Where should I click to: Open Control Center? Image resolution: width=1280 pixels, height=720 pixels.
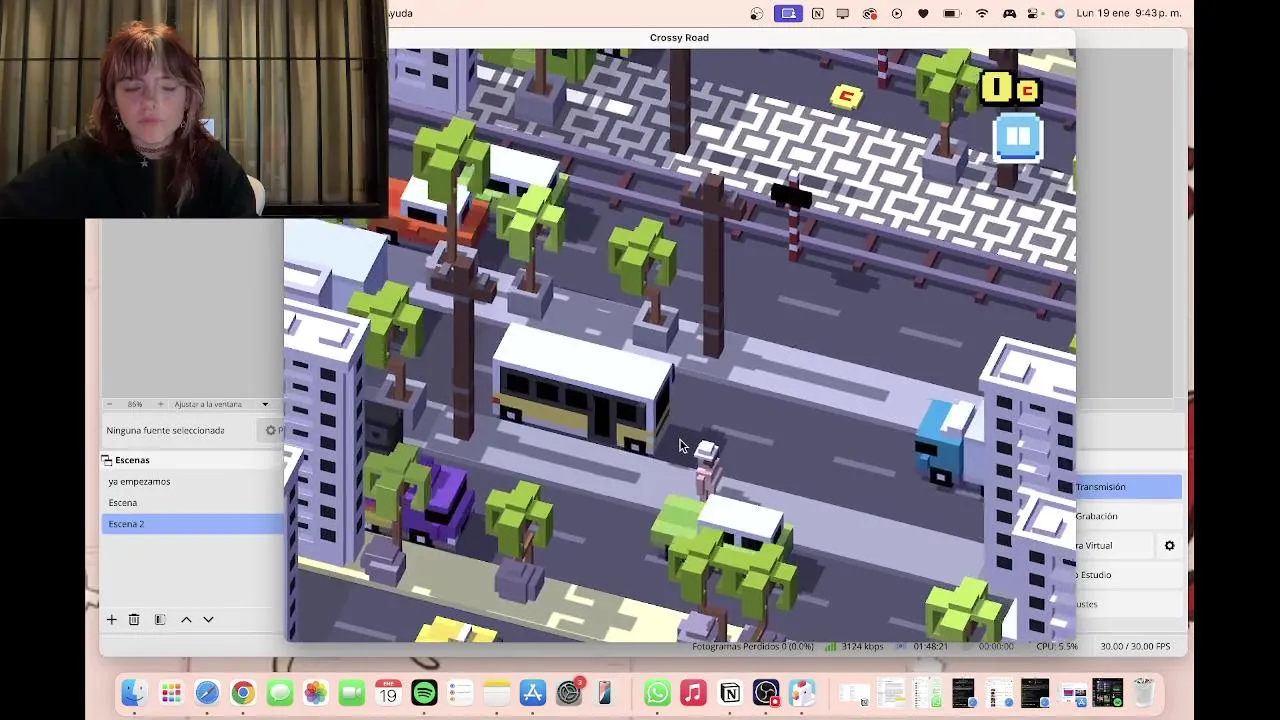(x=1034, y=13)
